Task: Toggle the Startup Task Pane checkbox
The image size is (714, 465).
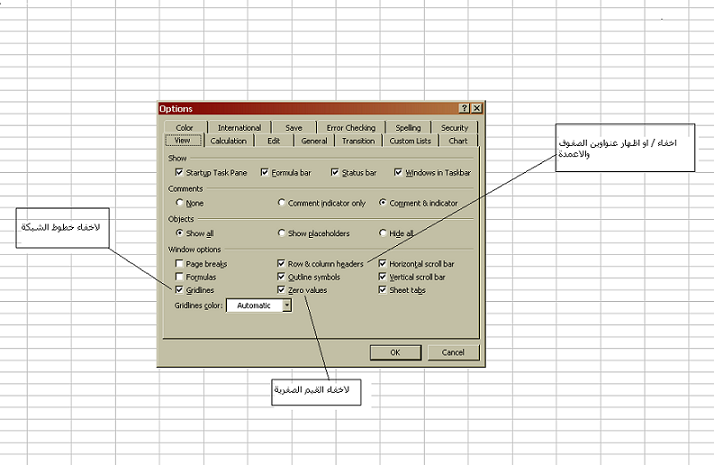Action: [179, 172]
